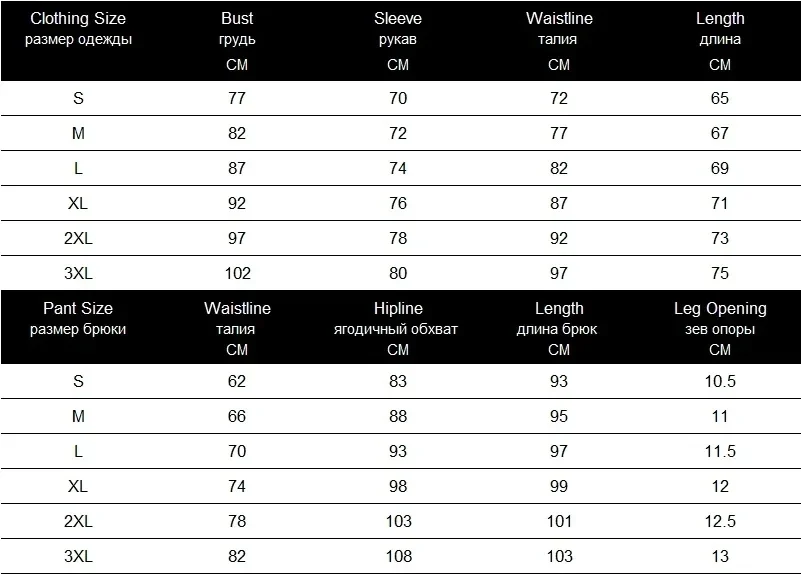Click clothing length value 75
This screenshot has width=801, height=574.
coord(720,273)
